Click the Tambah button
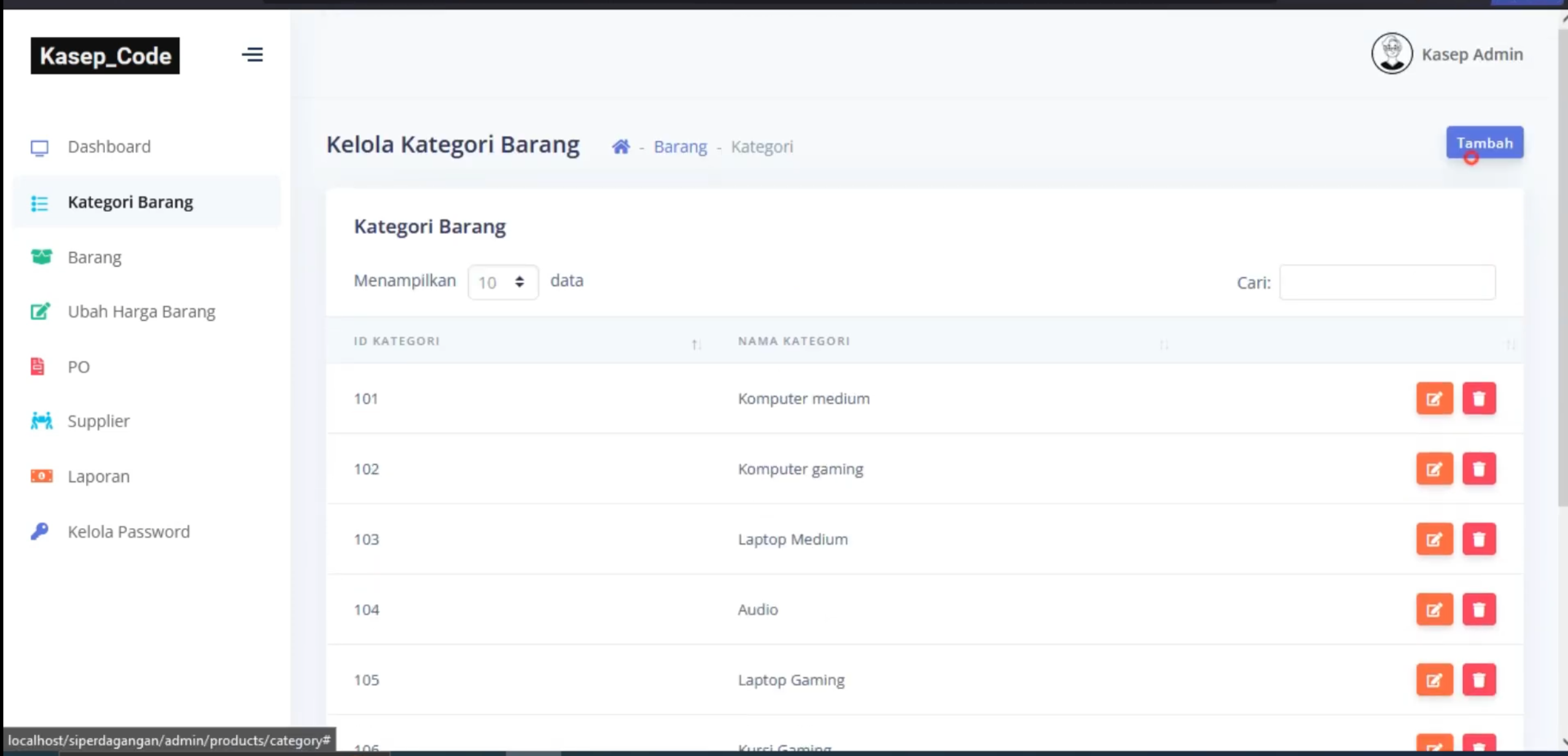1568x756 pixels. point(1484,143)
